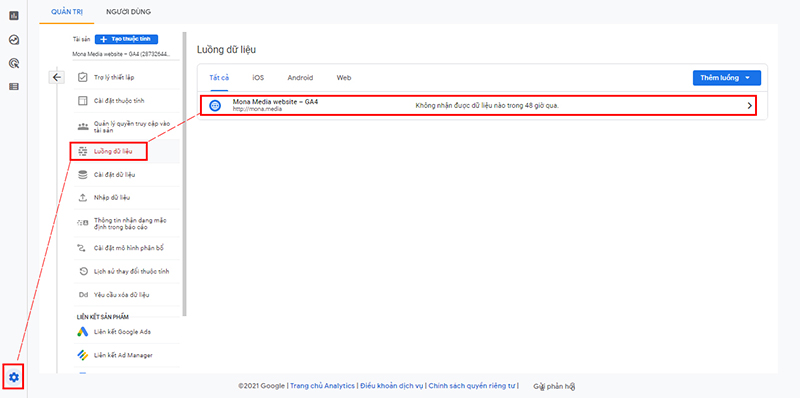Click the Google Ads logo icon

(x=82, y=332)
